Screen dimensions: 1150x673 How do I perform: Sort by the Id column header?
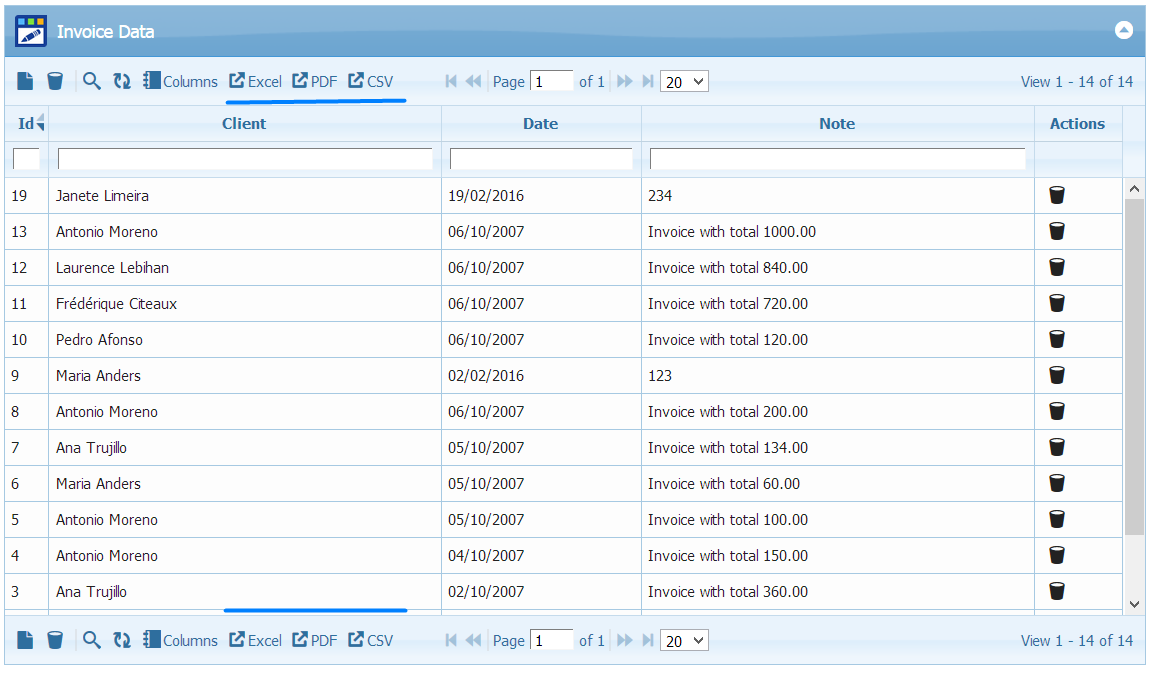(26, 124)
